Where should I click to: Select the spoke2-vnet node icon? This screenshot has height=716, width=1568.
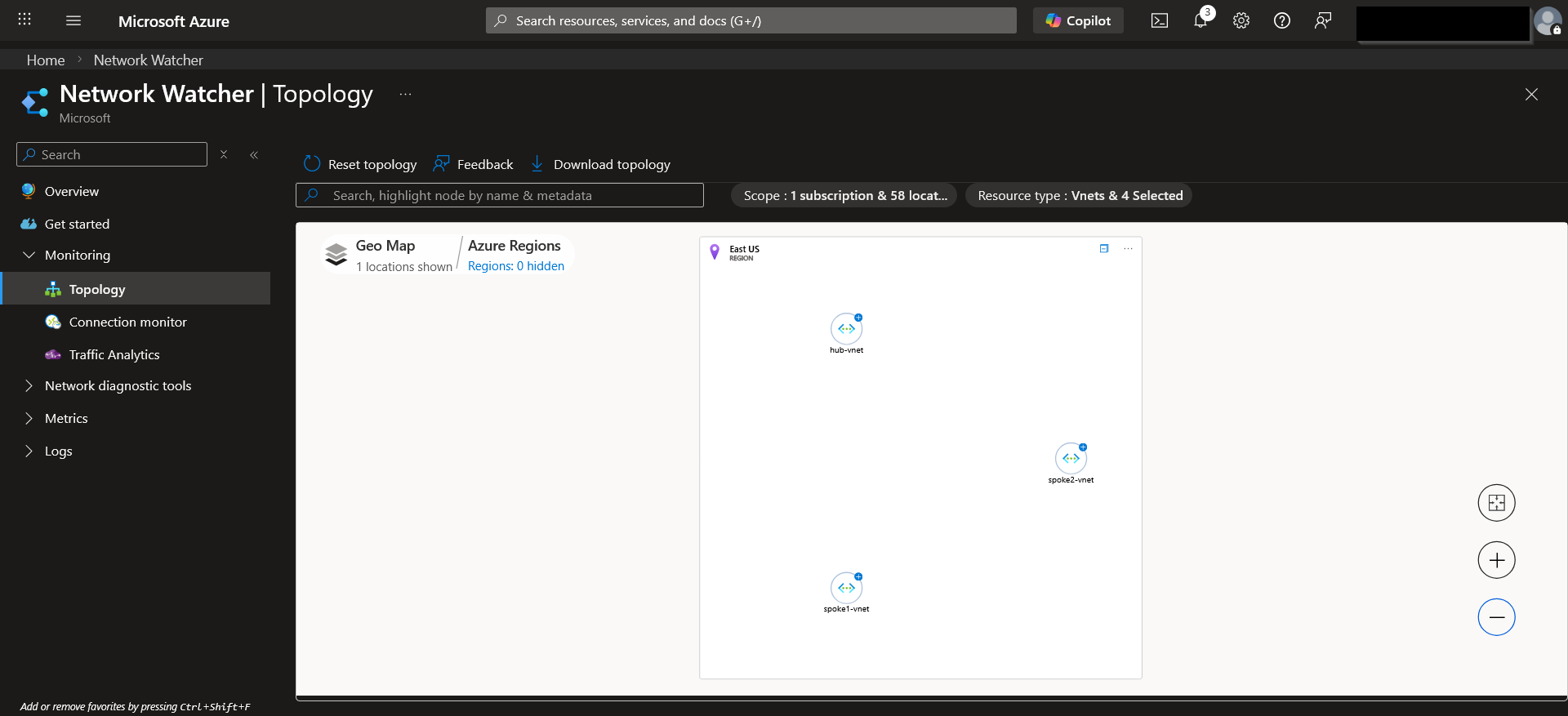click(x=1071, y=459)
